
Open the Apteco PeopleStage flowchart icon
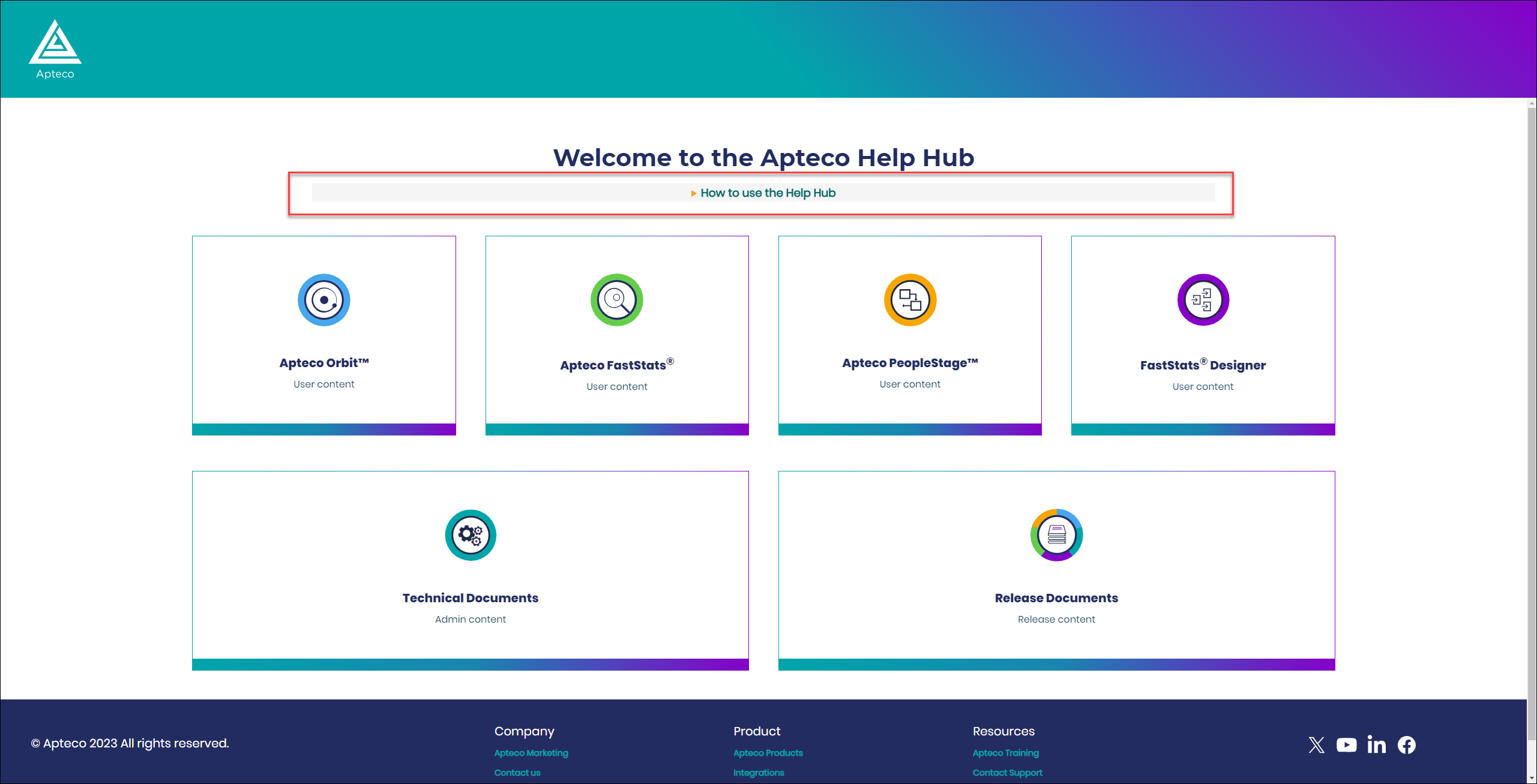[x=909, y=300]
